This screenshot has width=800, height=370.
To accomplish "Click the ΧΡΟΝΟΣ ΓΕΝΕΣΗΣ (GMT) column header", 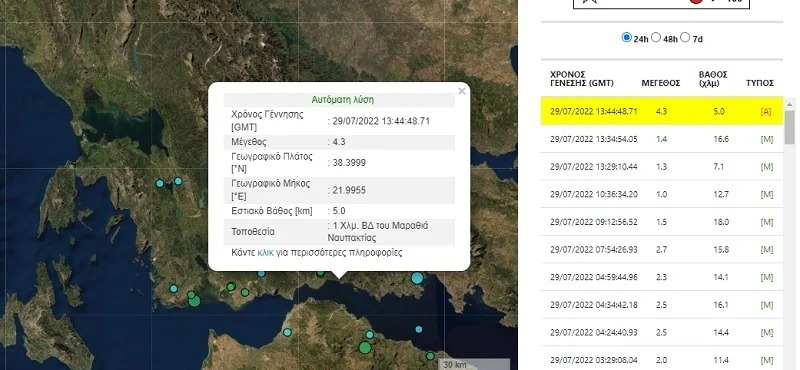I will (582, 79).
